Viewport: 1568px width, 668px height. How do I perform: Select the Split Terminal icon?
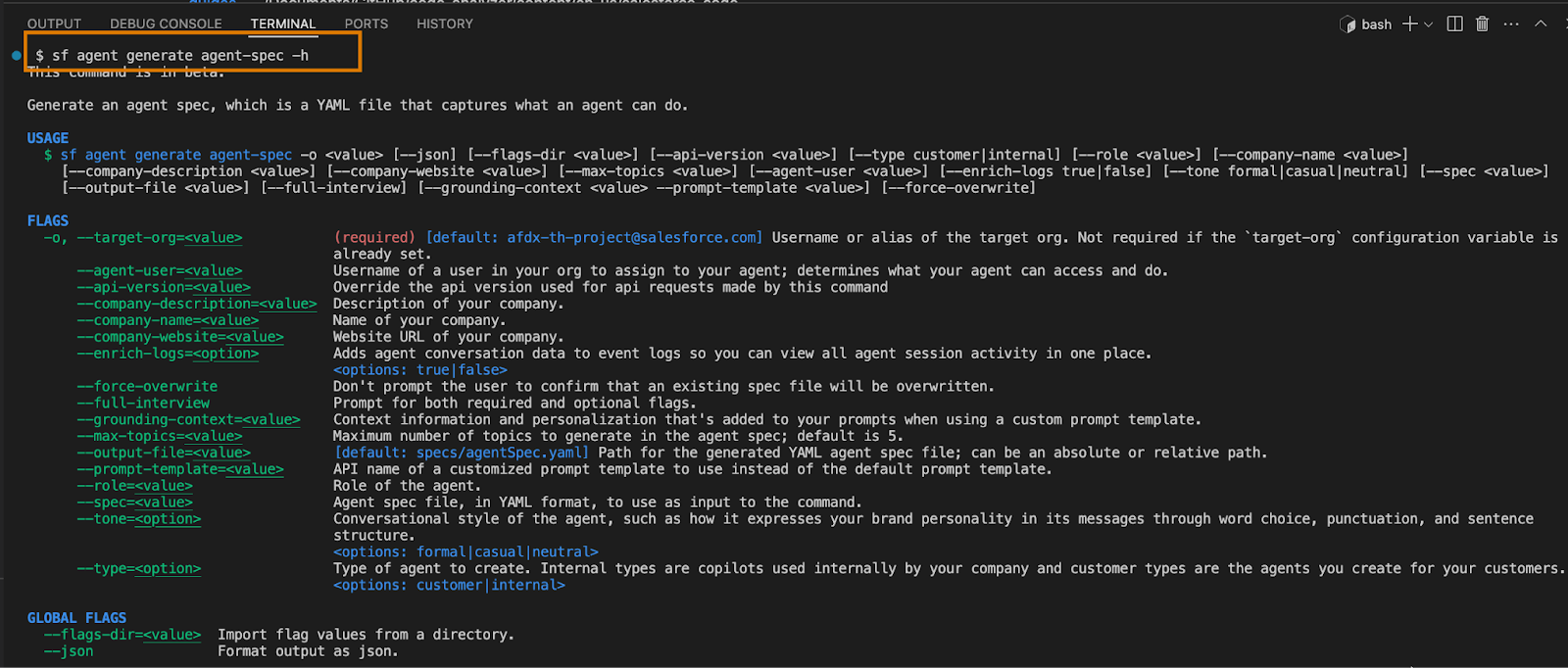tap(1454, 24)
